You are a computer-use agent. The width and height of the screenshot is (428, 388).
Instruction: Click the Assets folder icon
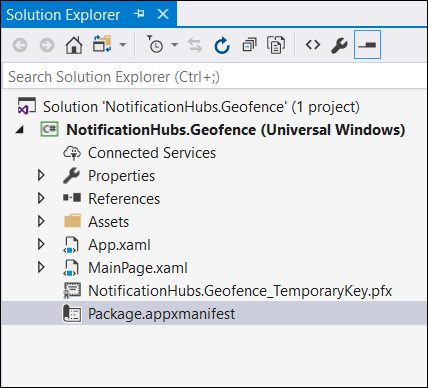(72, 221)
